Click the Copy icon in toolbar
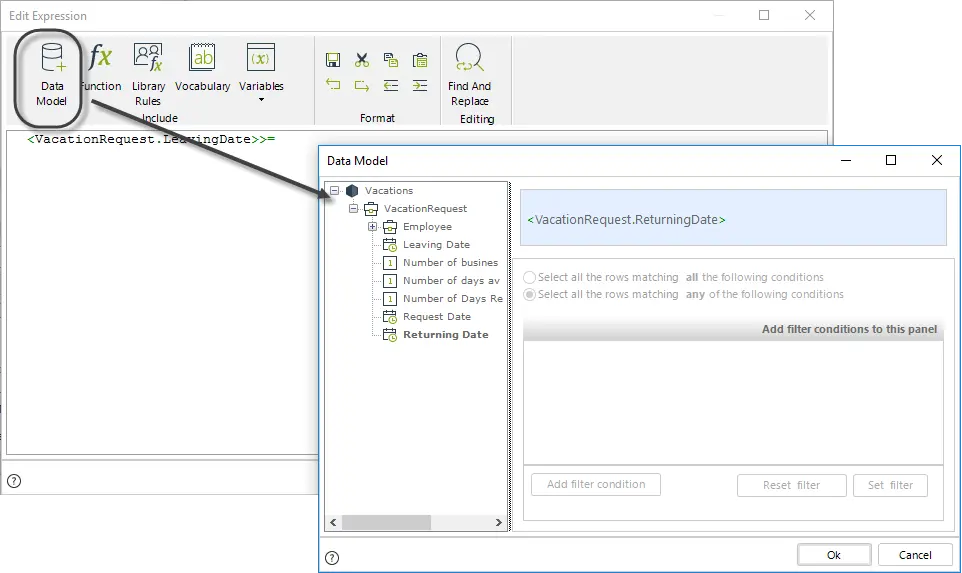 pyautogui.click(x=391, y=60)
